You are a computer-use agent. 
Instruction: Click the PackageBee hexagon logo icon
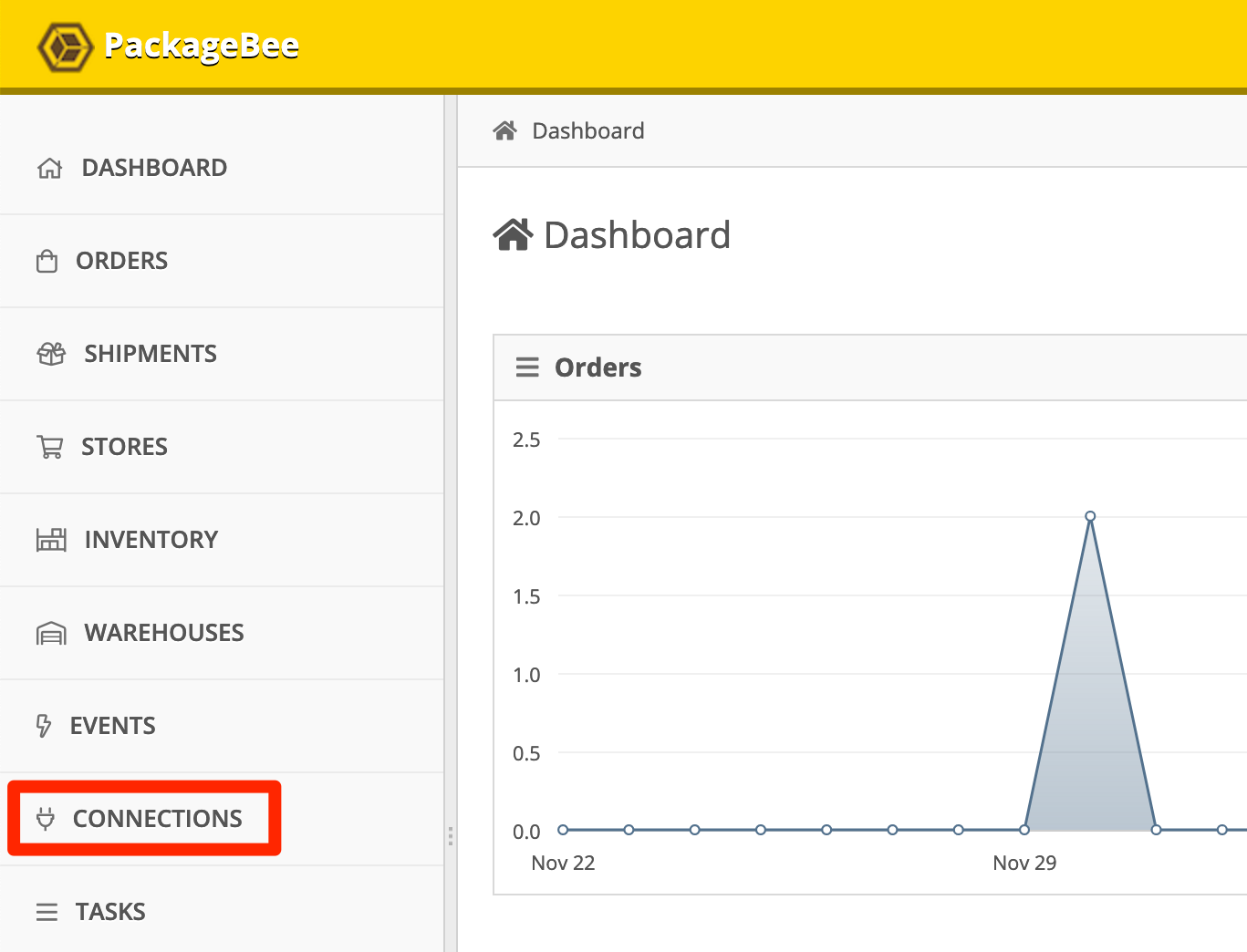pyautogui.click(x=65, y=47)
